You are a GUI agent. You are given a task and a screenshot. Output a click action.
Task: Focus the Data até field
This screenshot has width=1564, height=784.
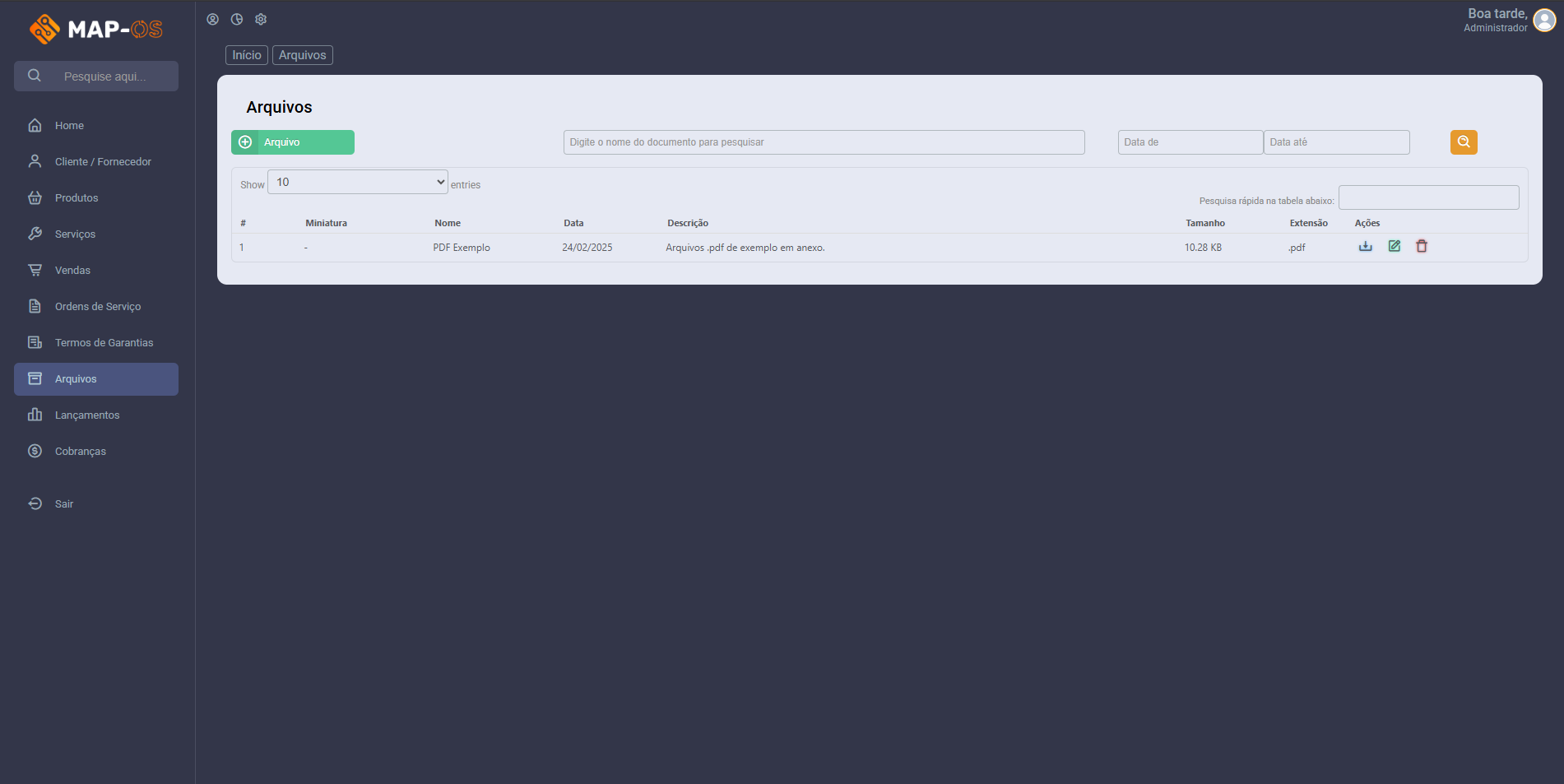(1337, 142)
